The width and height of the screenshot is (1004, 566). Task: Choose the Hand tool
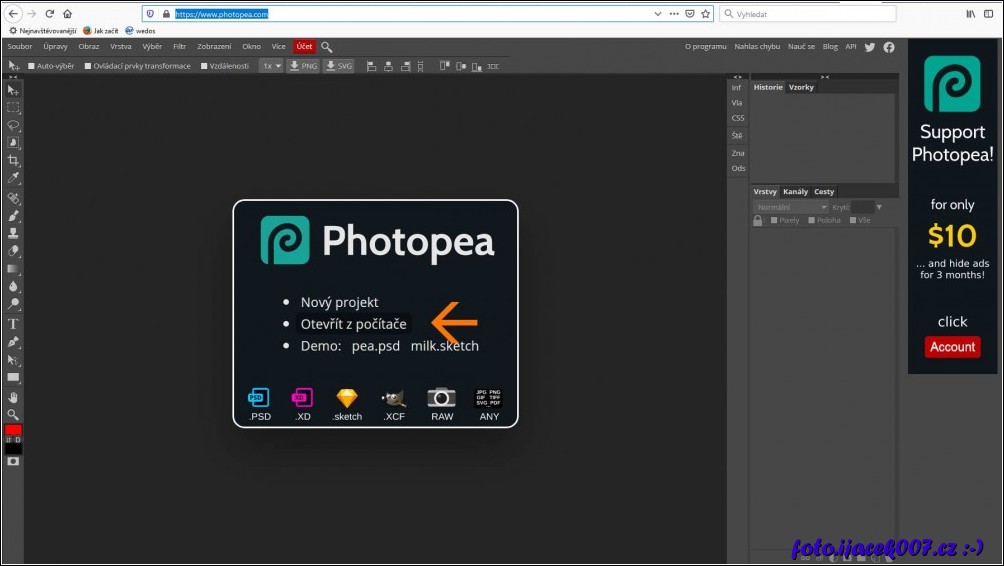(x=13, y=397)
